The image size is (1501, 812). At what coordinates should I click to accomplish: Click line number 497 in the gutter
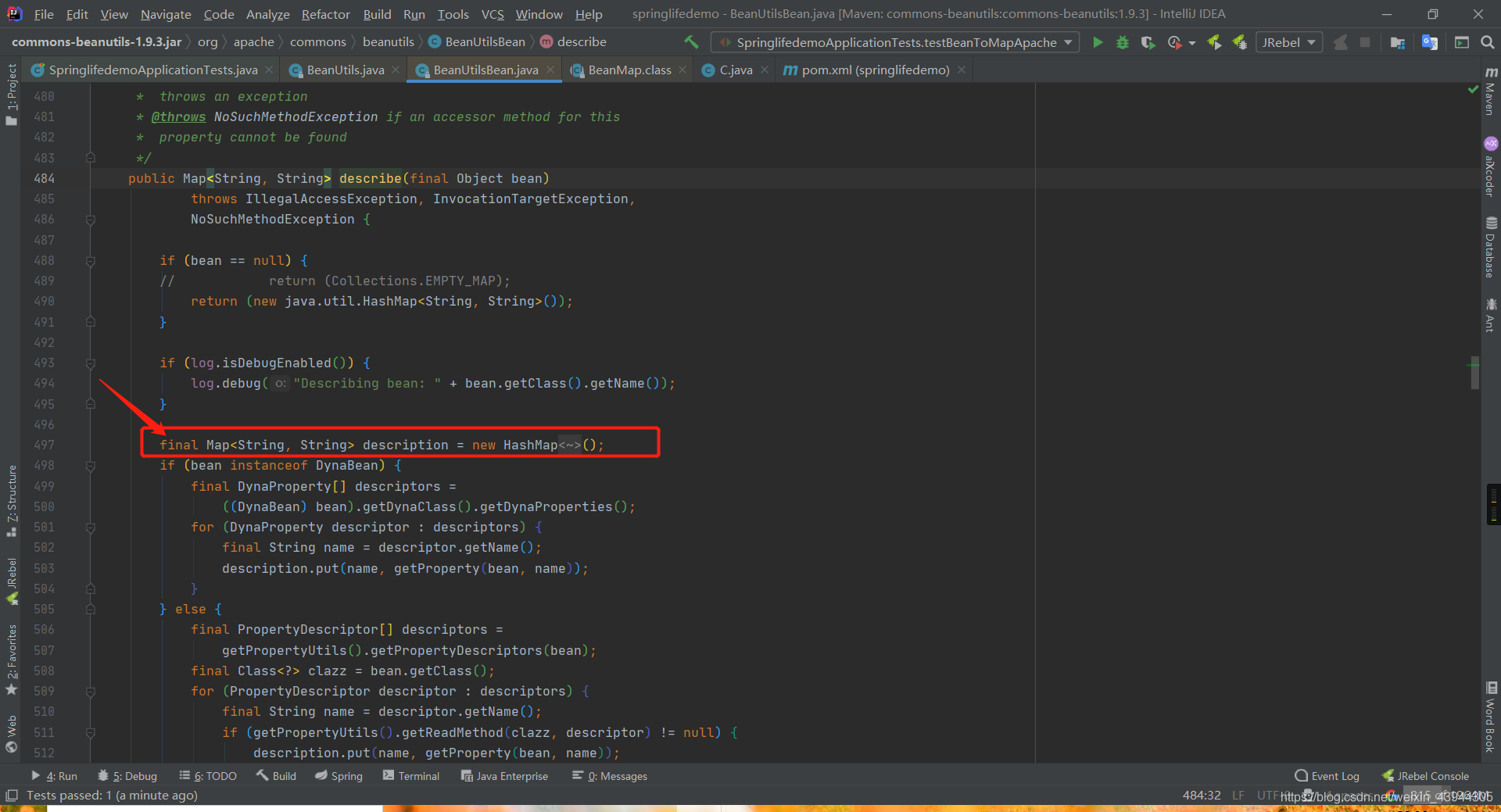44,445
